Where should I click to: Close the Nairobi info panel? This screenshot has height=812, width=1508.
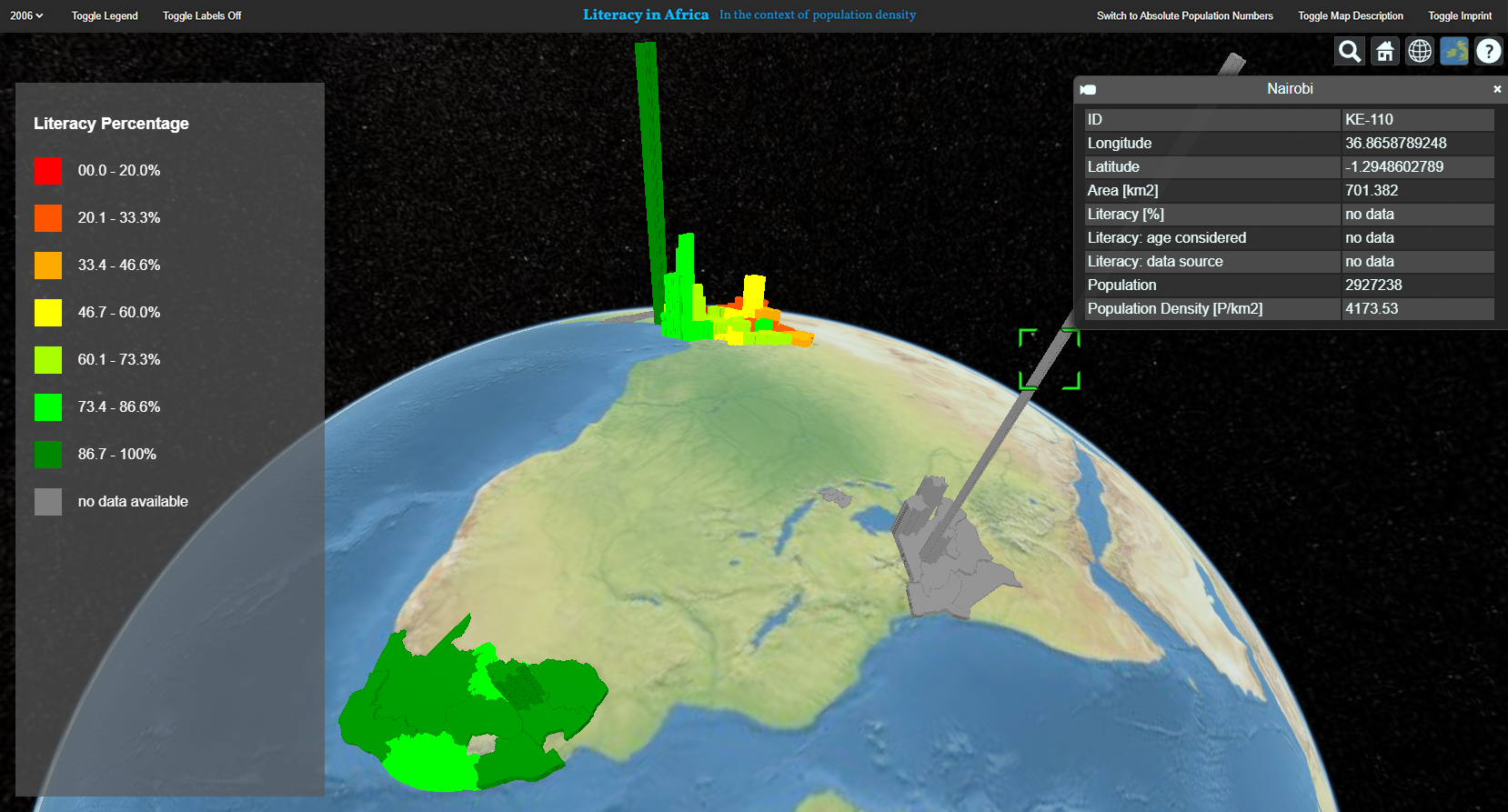1497,89
